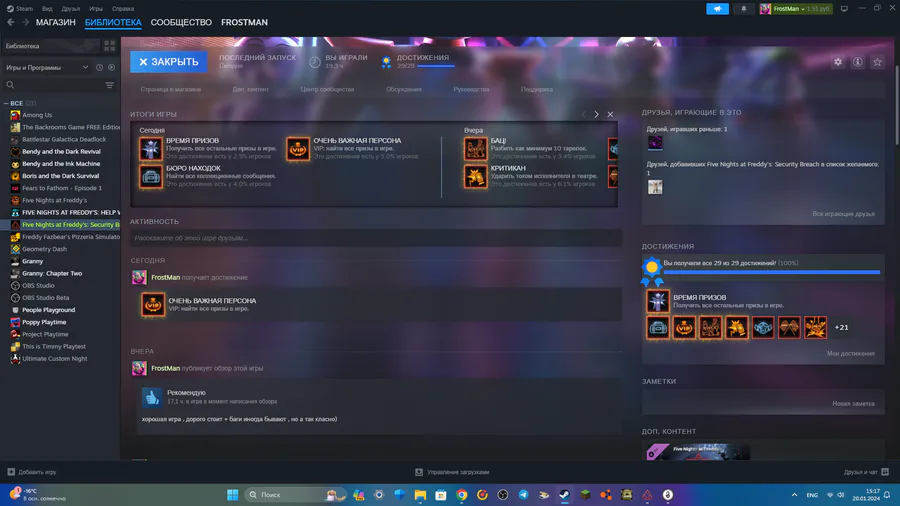Open advanced library filter icon
The height and width of the screenshot is (506, 900).
point(110,85)
